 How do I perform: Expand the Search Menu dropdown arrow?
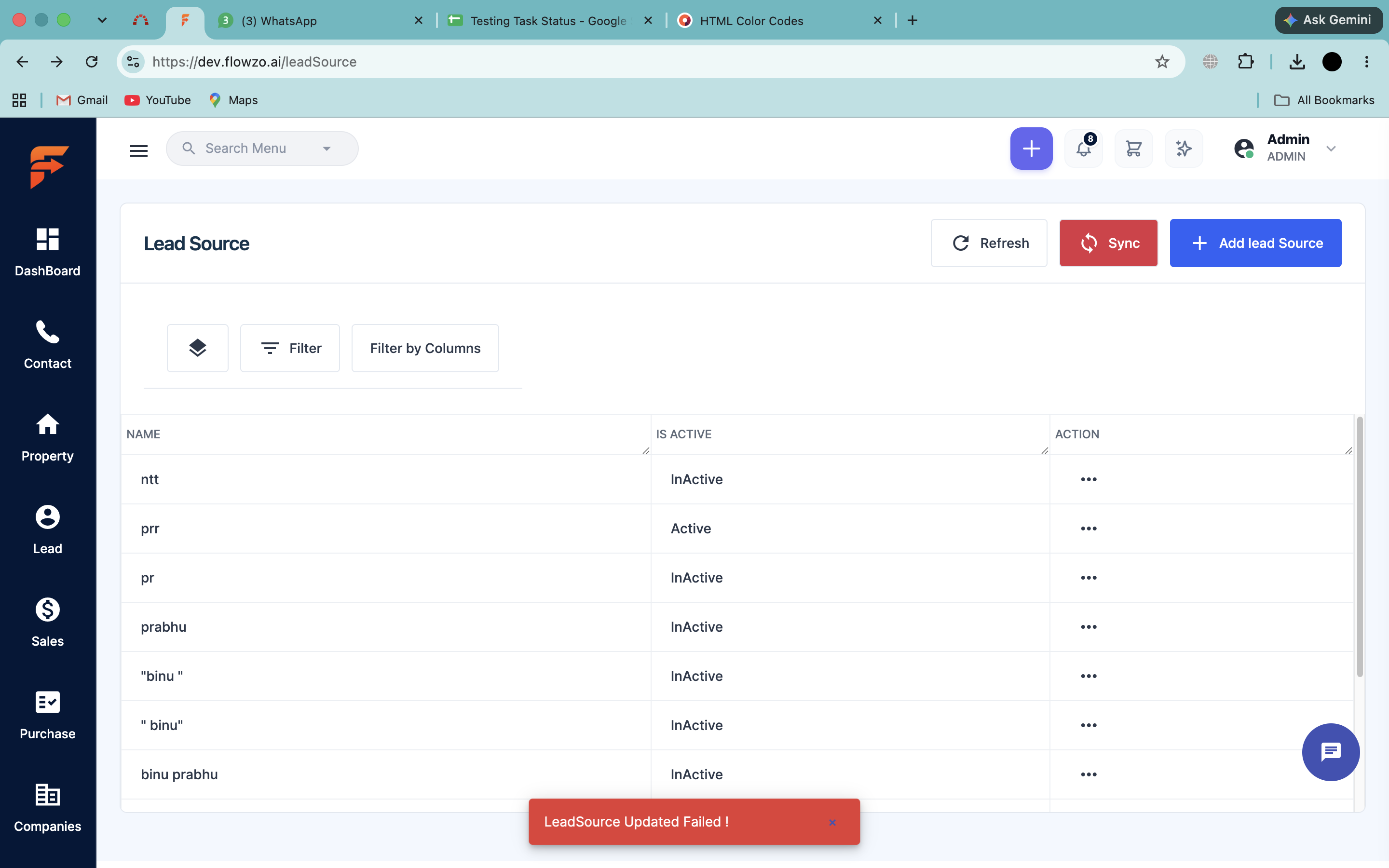click(327, 149)
